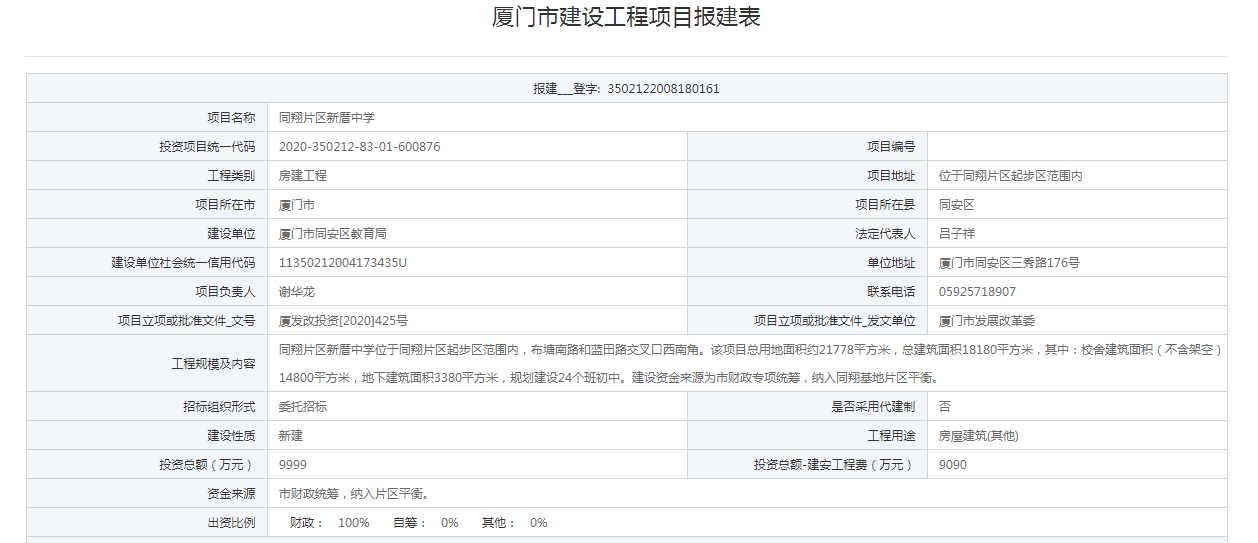Click the description line beginning 14800平方米
The height and width of the screenshot is (543, 1258).
click(x=608, y=378)
